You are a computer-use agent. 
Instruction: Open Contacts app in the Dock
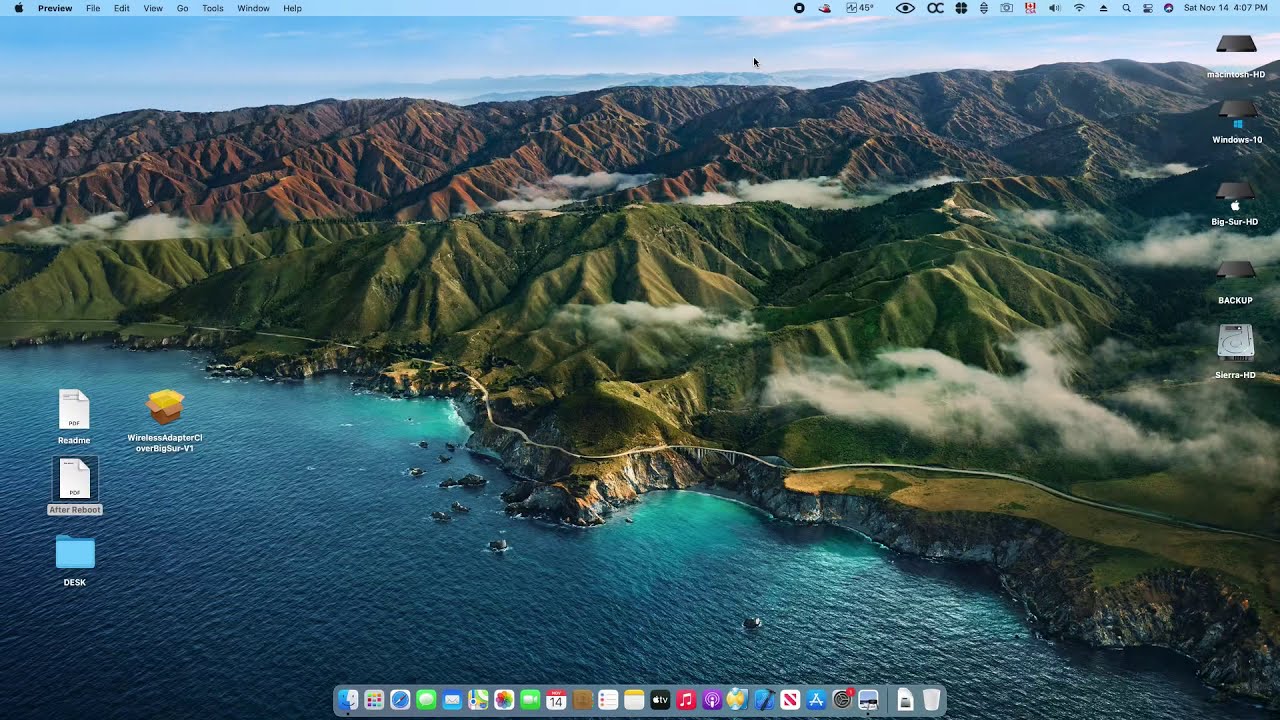582,700
